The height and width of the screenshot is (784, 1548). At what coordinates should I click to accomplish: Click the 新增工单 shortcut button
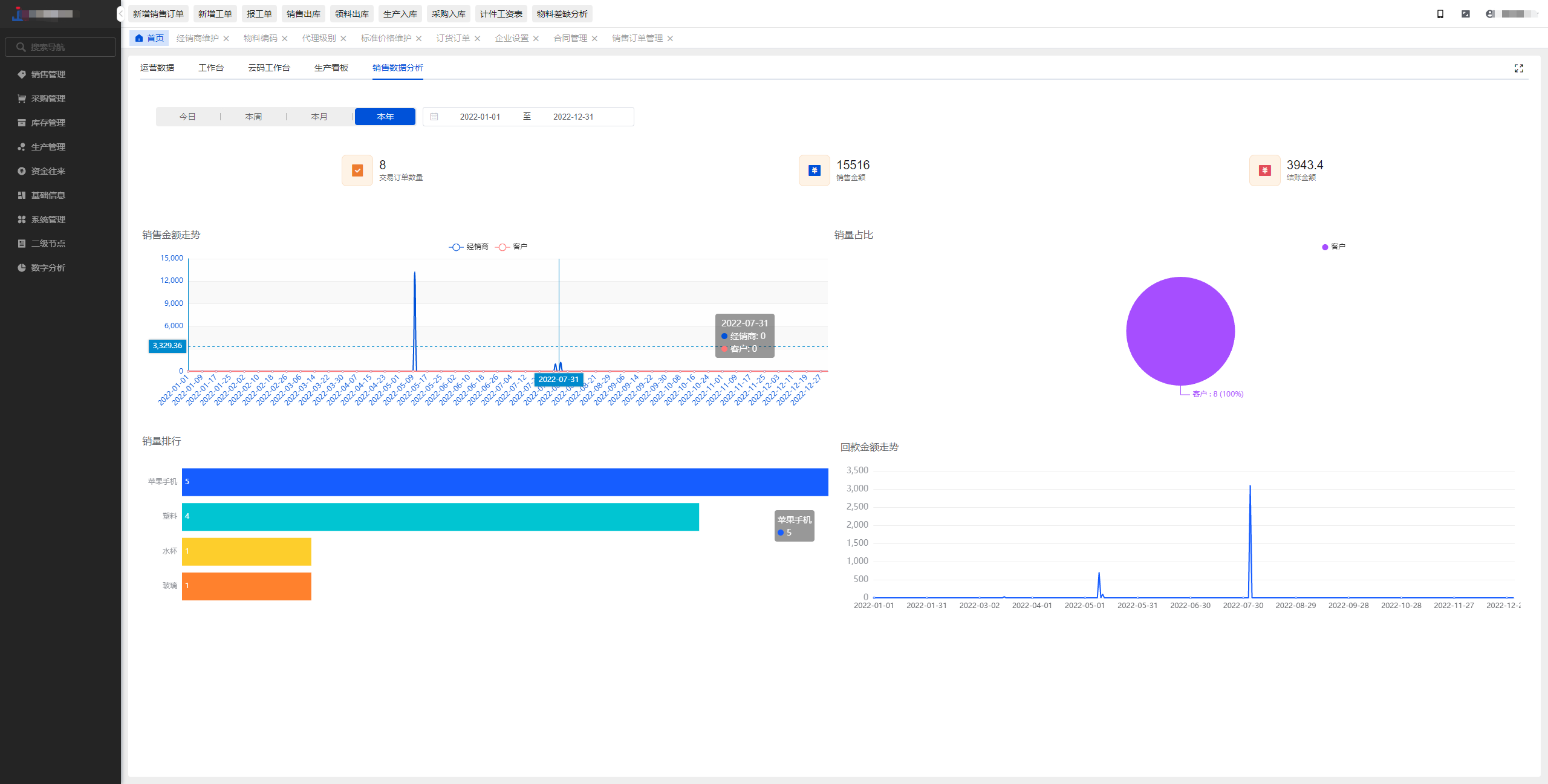click(215, 14)
